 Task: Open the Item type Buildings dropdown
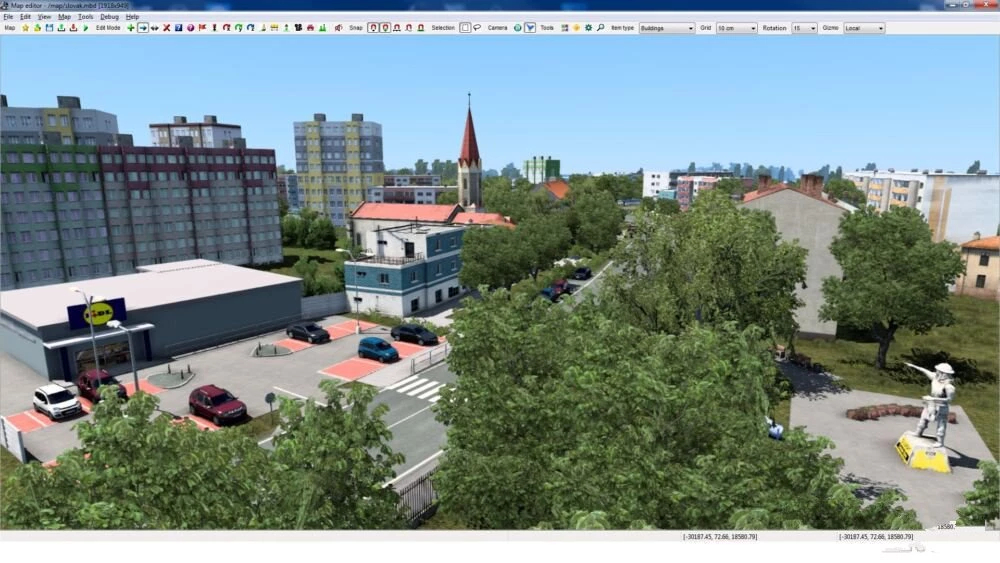pos(666,28)
